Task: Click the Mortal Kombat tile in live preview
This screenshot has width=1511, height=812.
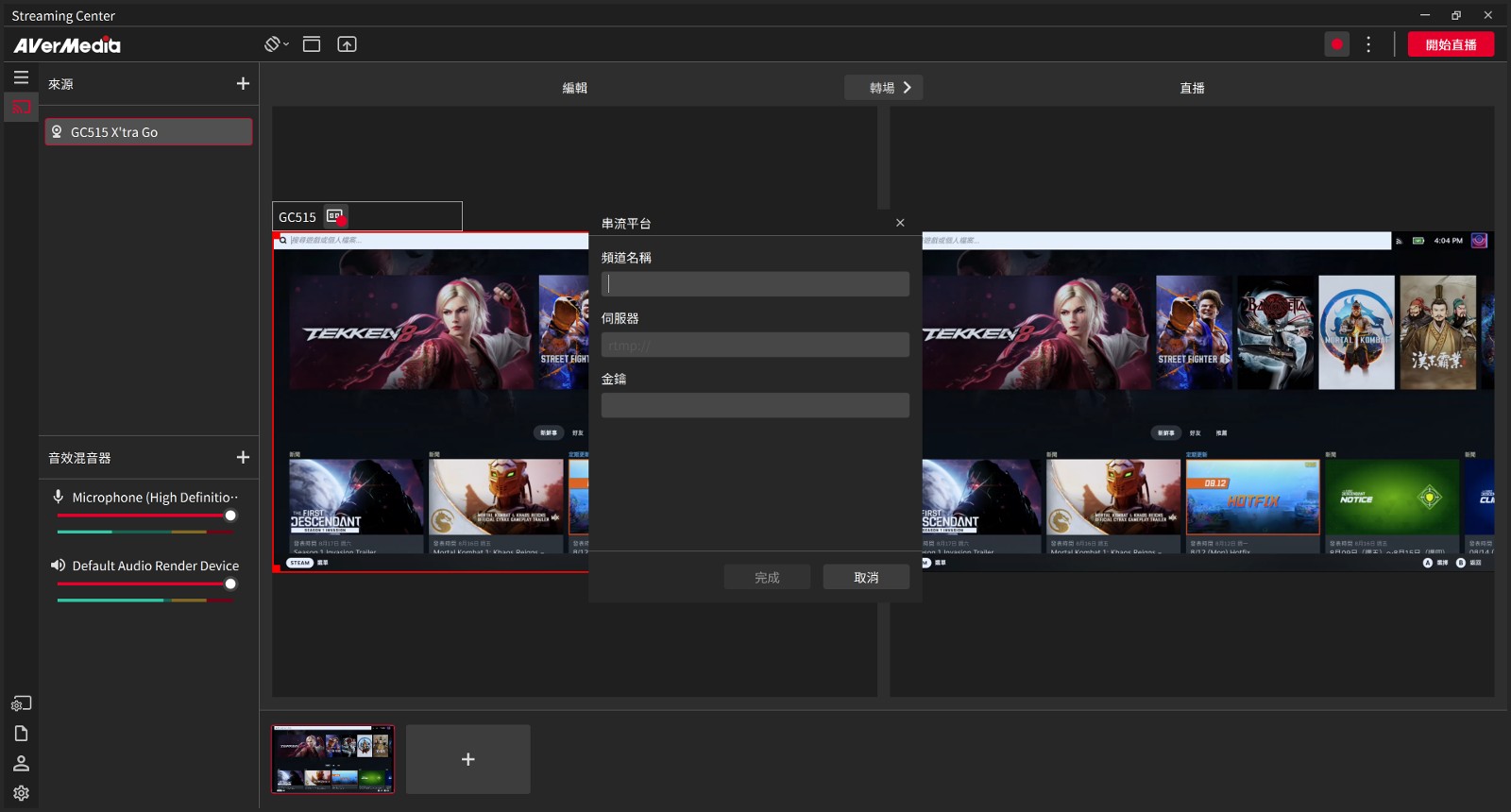Action: tap(1356, 332)
